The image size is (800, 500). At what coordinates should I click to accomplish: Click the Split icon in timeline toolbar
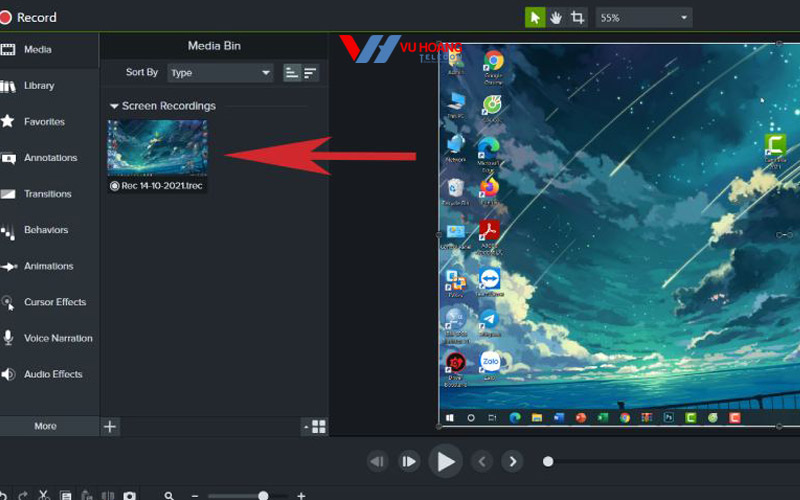(x=108, y=495)
